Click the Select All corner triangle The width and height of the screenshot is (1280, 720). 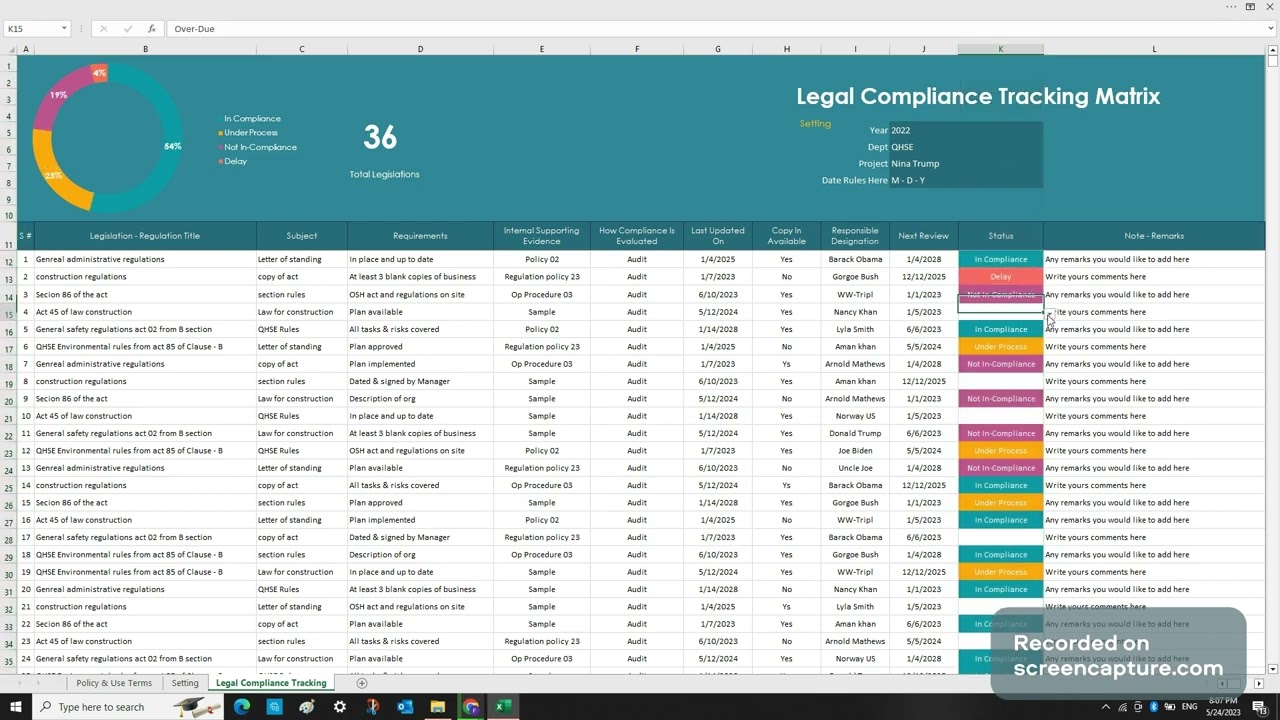point(9,49)
